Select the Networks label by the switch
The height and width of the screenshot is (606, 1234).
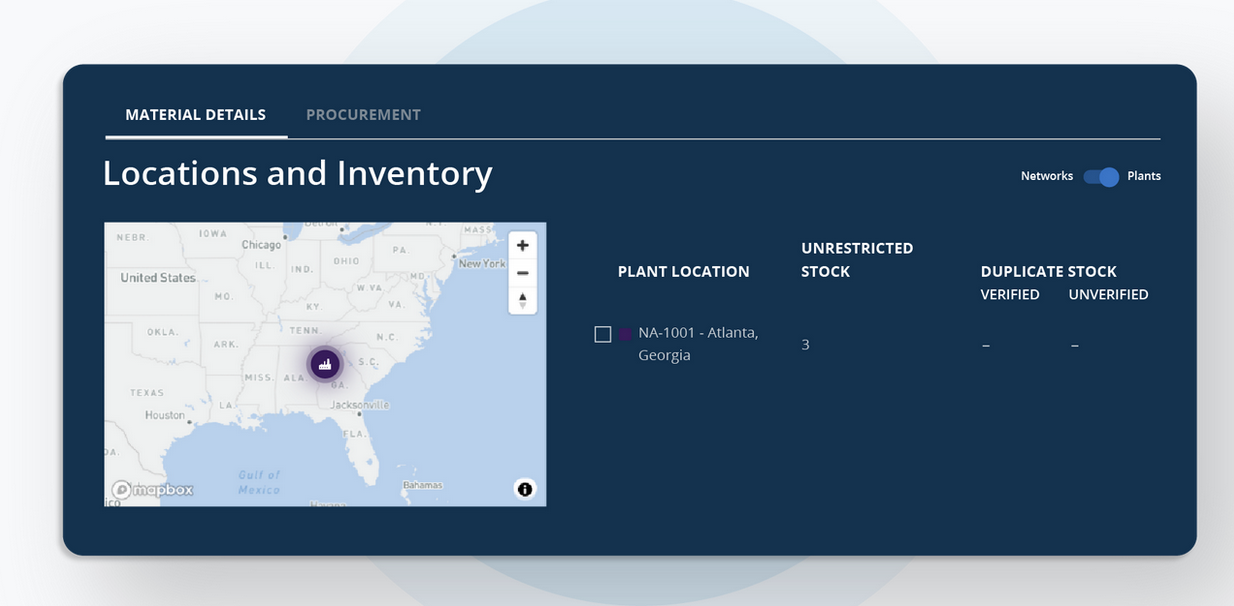point(1046,176)
